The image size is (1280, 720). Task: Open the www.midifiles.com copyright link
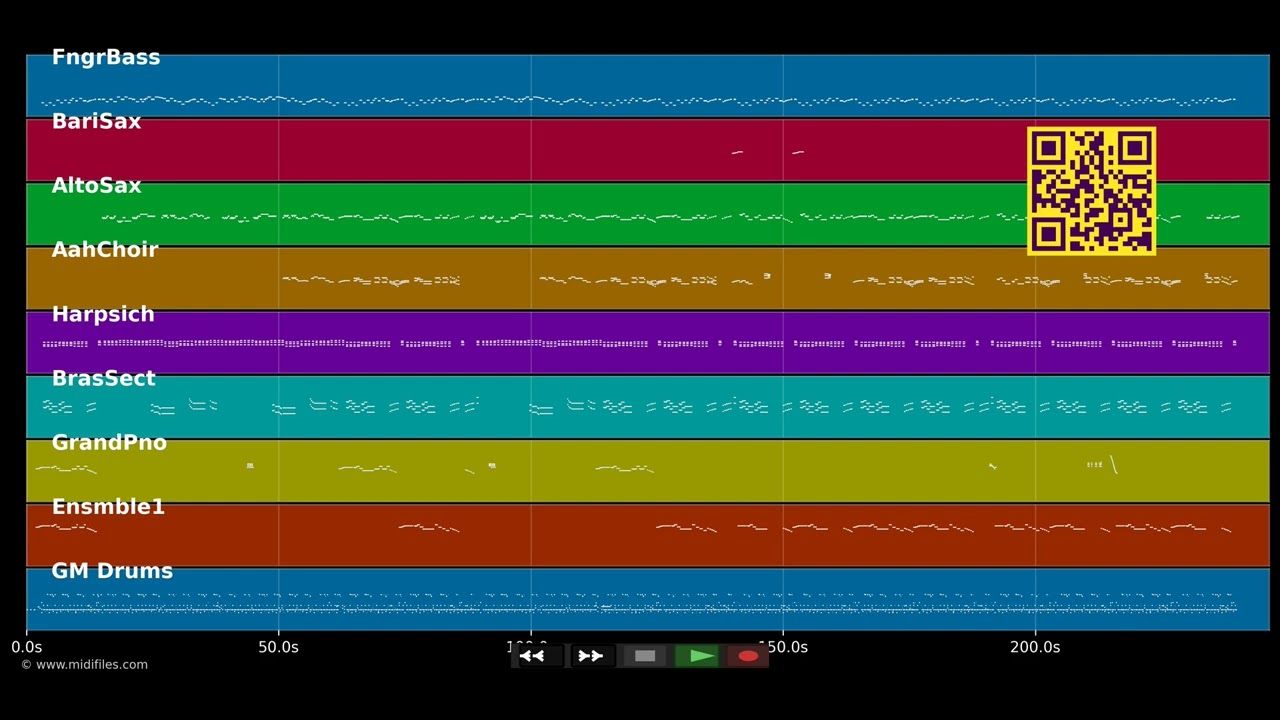pyautogui.click(x=84, y=665)
